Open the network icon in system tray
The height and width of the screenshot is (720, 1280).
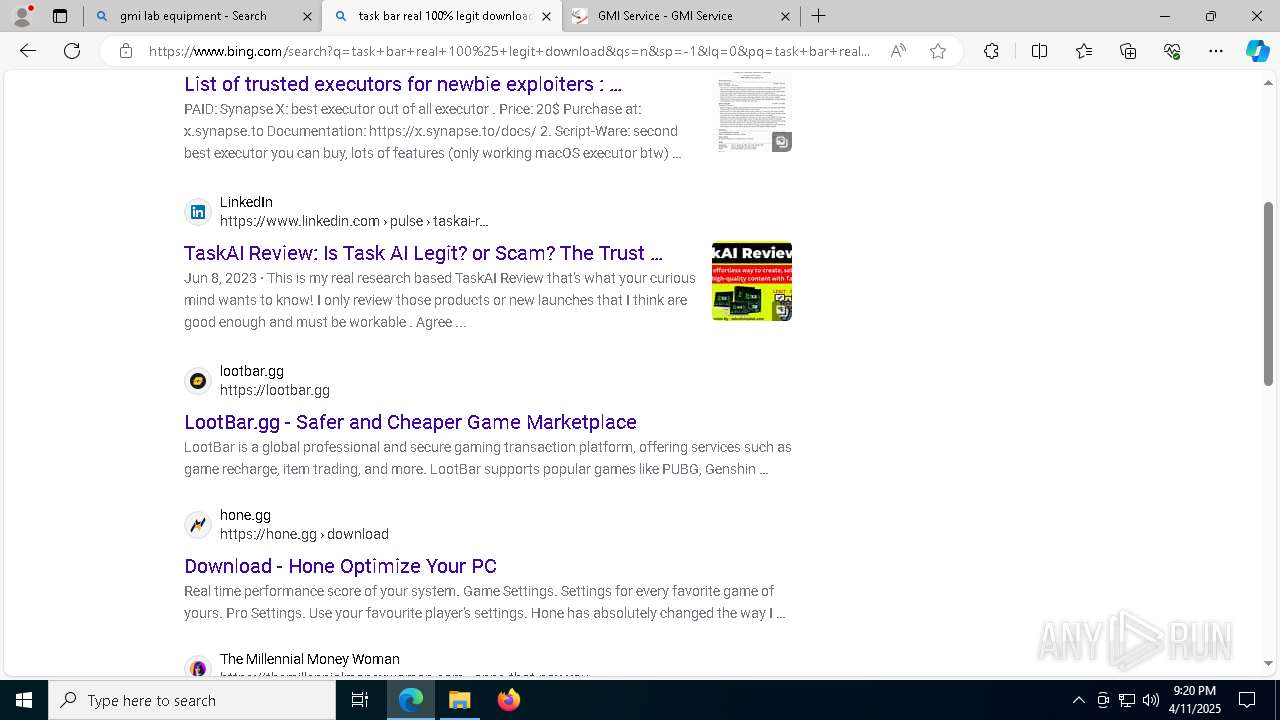point(1127,700)
